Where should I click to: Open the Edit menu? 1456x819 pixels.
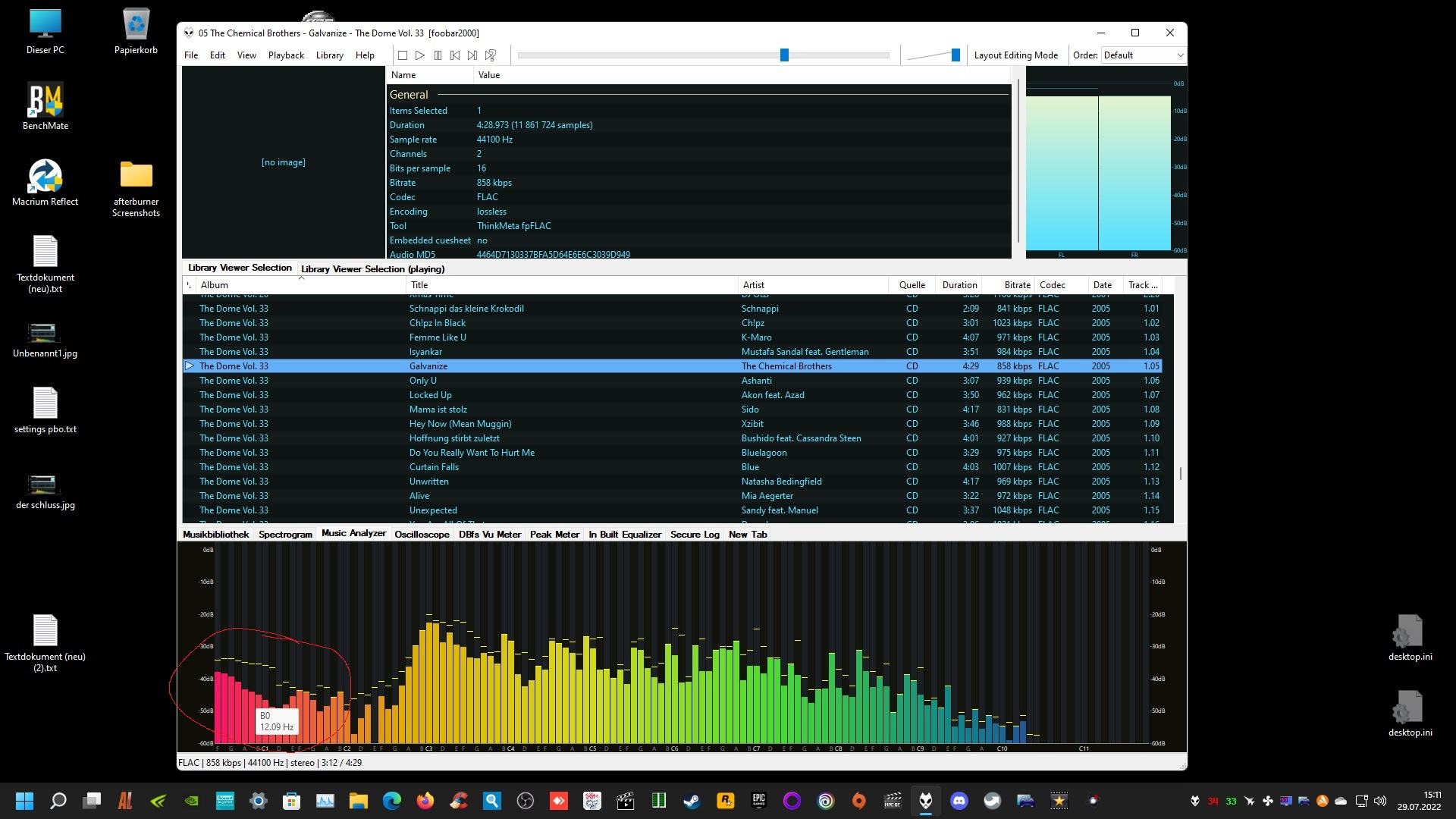tap(218, 55)
